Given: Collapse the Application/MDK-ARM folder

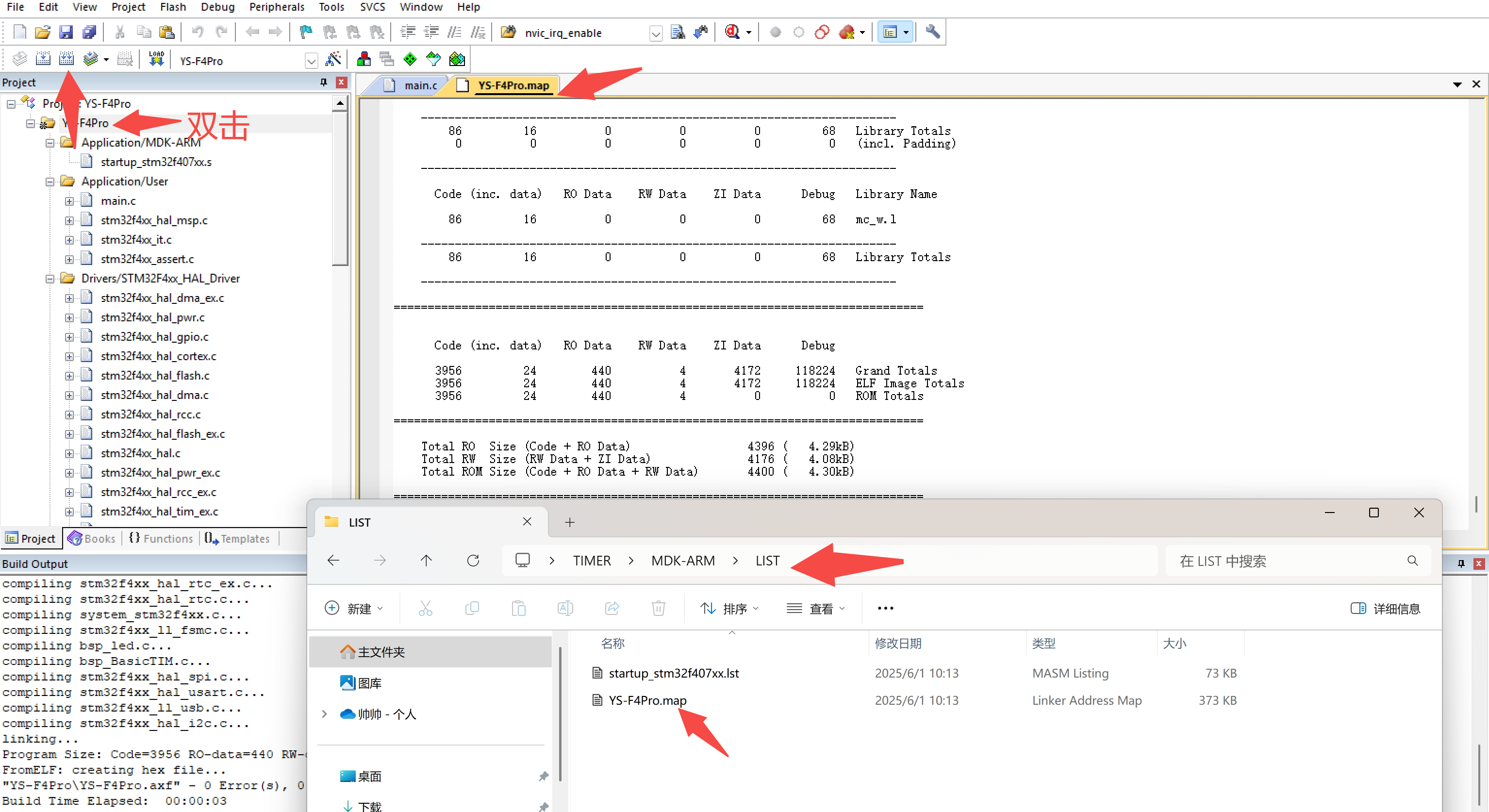Looking at the screenshot, I should [50, 142].
